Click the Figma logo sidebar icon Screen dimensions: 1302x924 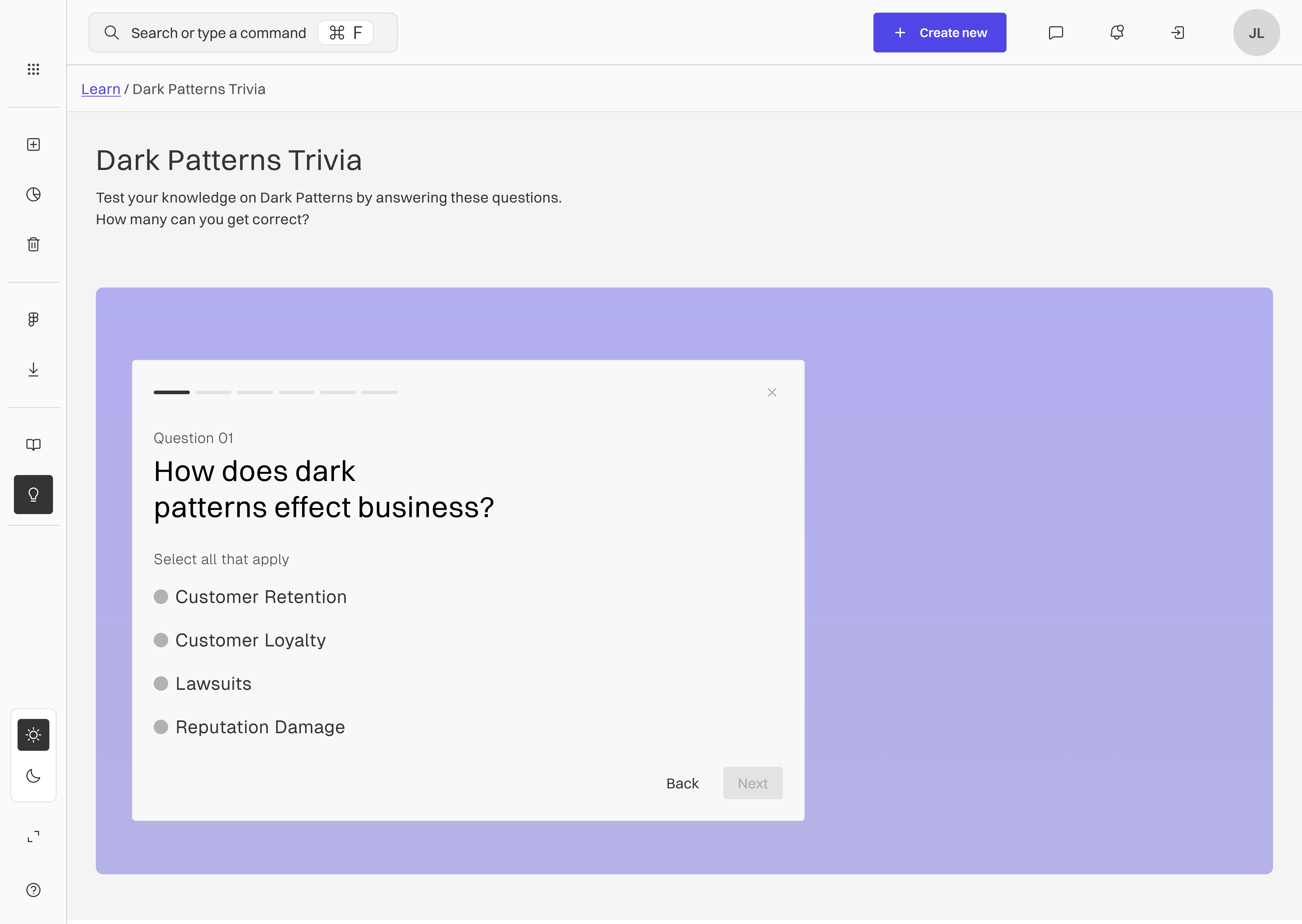point(33,319)
